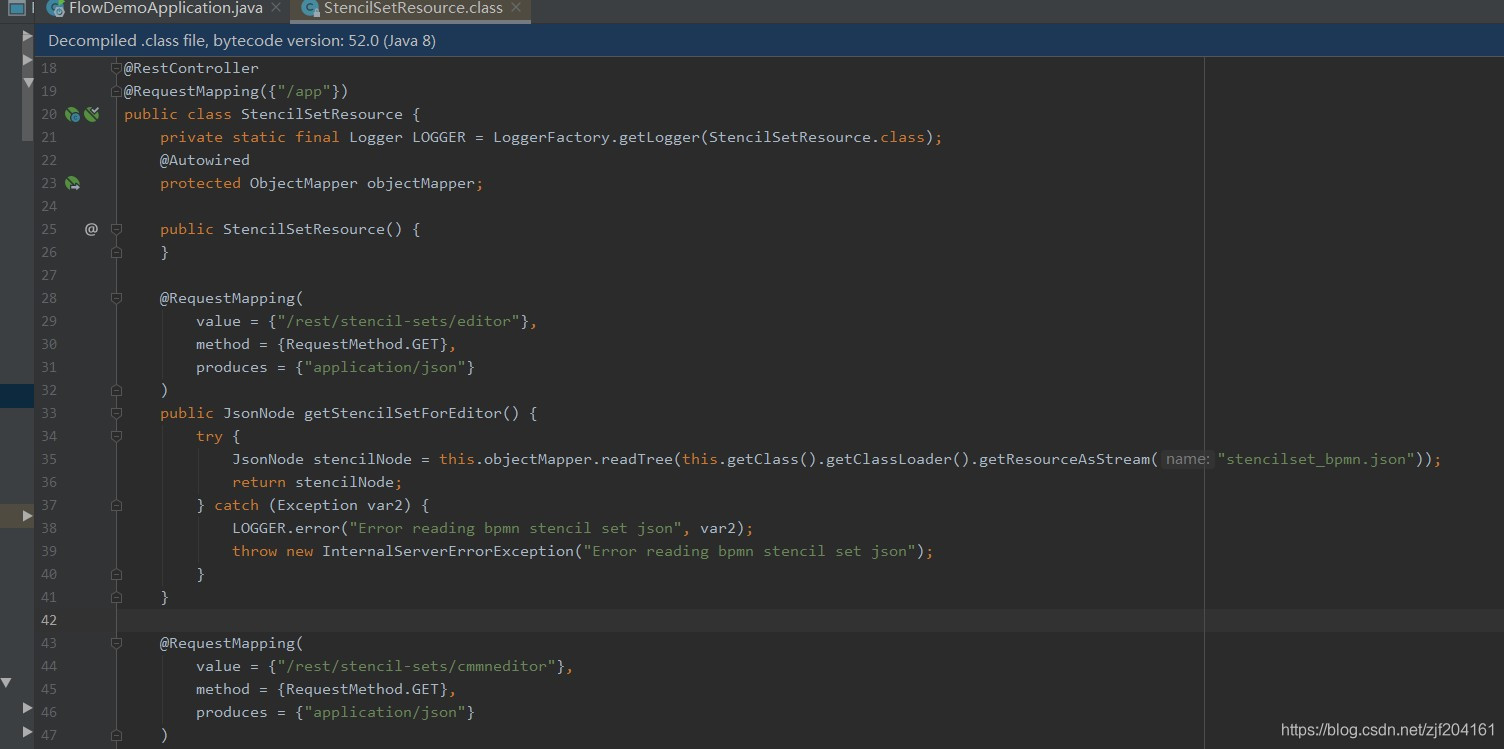
Task: Fold the getStencilSetForEditor method on line 33
Action: [x=116, y=413]
